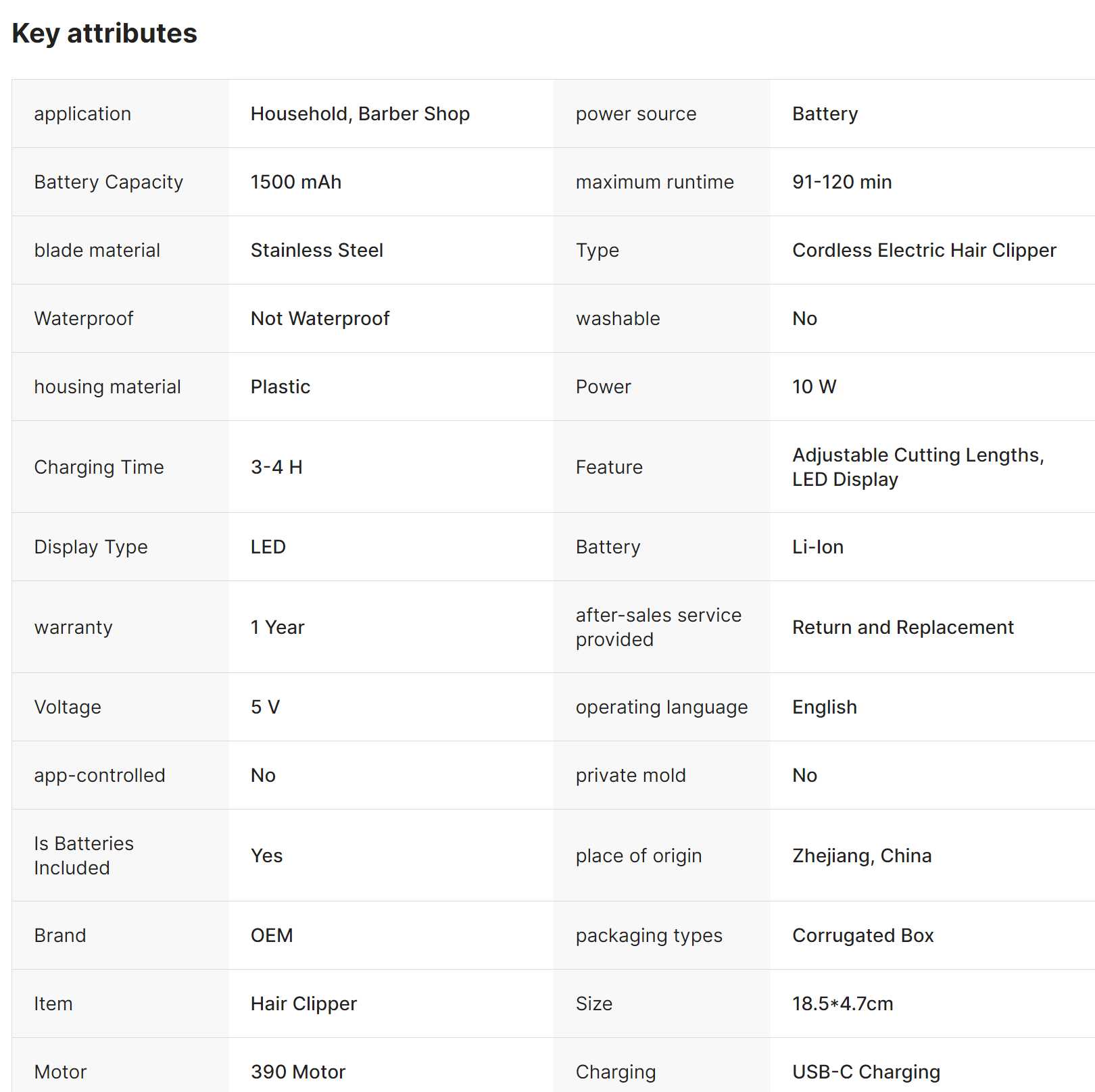1095x1092 pixels.
Task: Click the Corrugated Box packaging value
Action: (862, 935)
